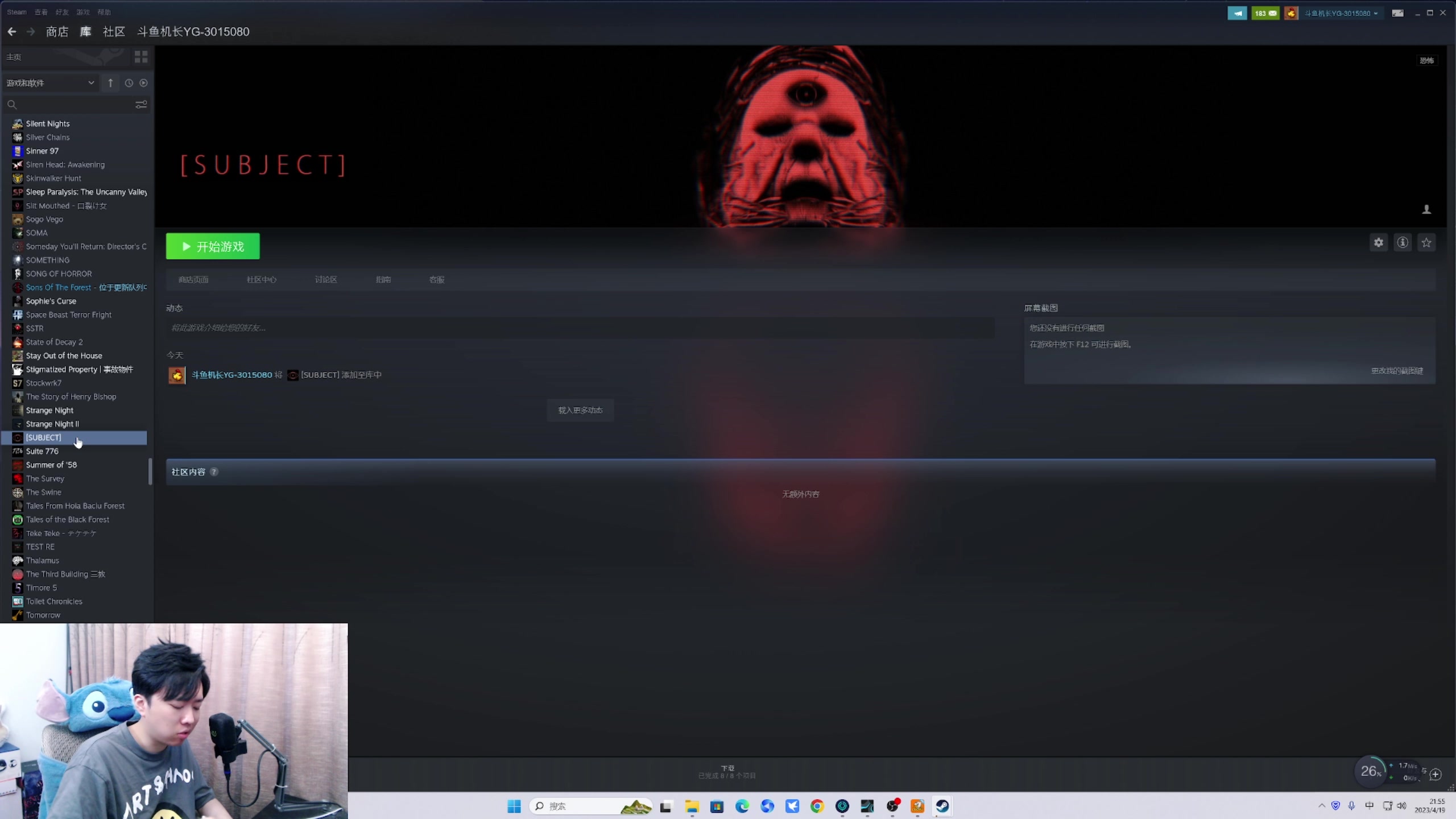
Task: Open the 好友 menu in the menu bar
Action: click(62, 12)
